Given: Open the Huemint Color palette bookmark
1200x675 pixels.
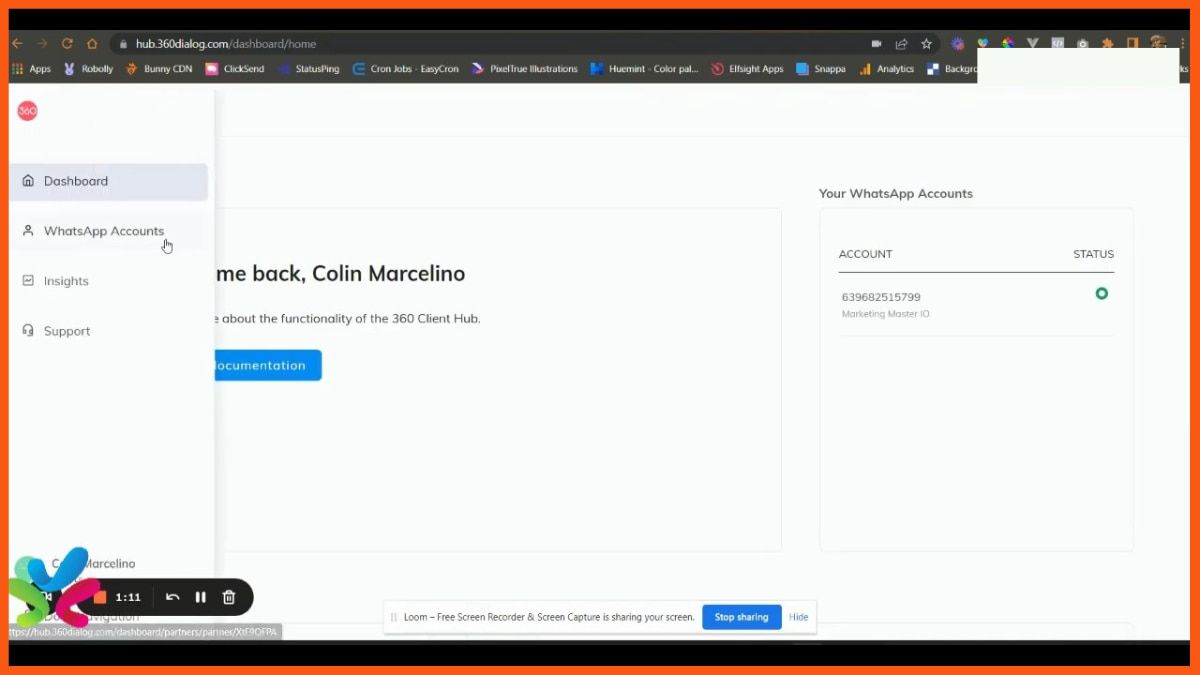Looking at the screenshot, I should pos(644,68).
